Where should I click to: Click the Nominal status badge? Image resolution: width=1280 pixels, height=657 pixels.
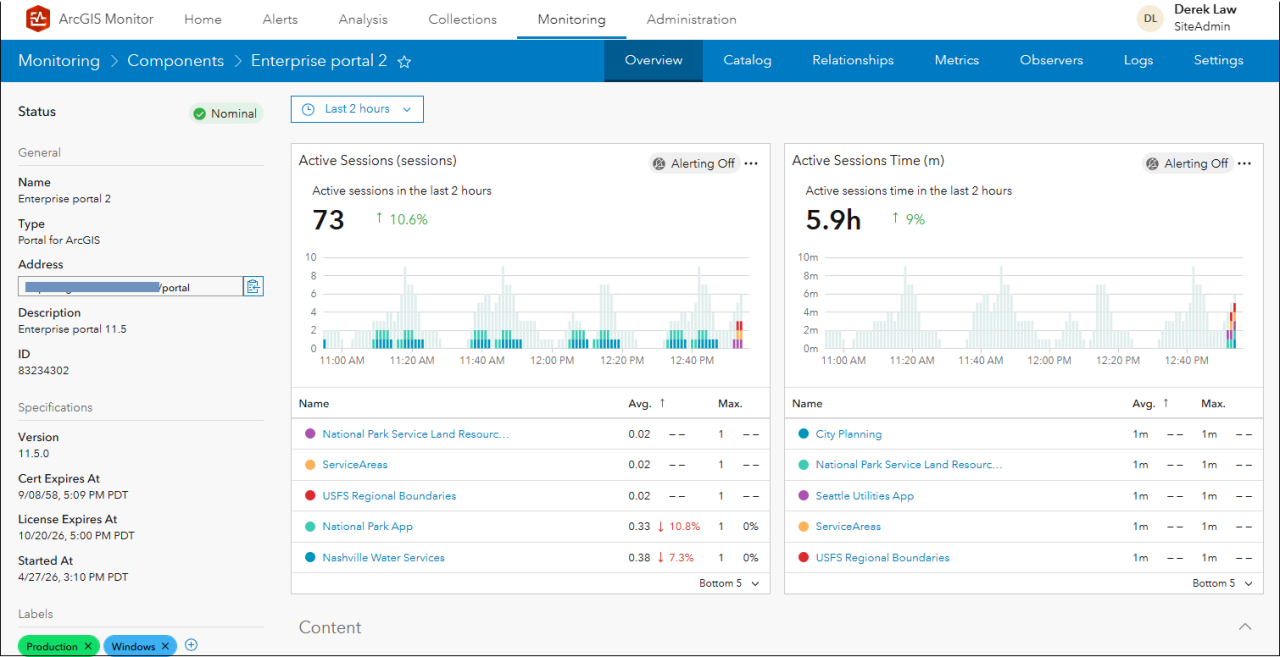(x=225, y=114)
